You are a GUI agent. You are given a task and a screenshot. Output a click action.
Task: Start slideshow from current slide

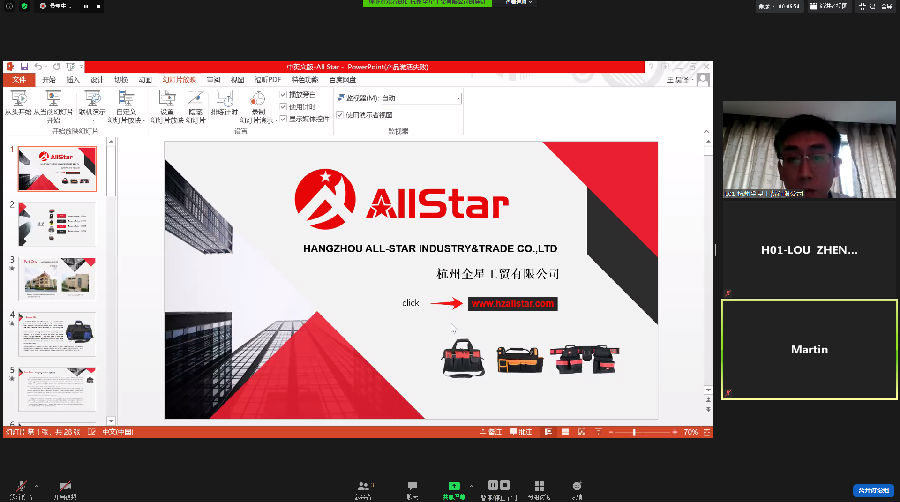click(53, 106)
